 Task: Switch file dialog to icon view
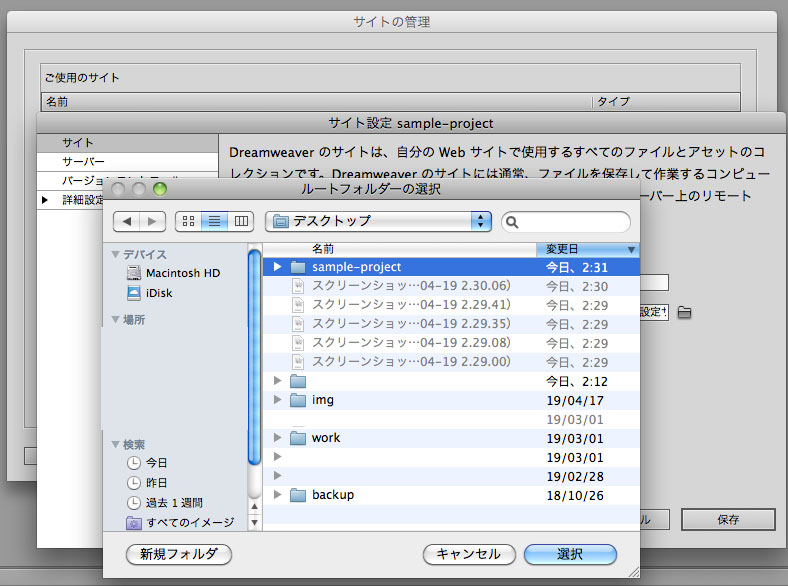click(x=188, y=222)
